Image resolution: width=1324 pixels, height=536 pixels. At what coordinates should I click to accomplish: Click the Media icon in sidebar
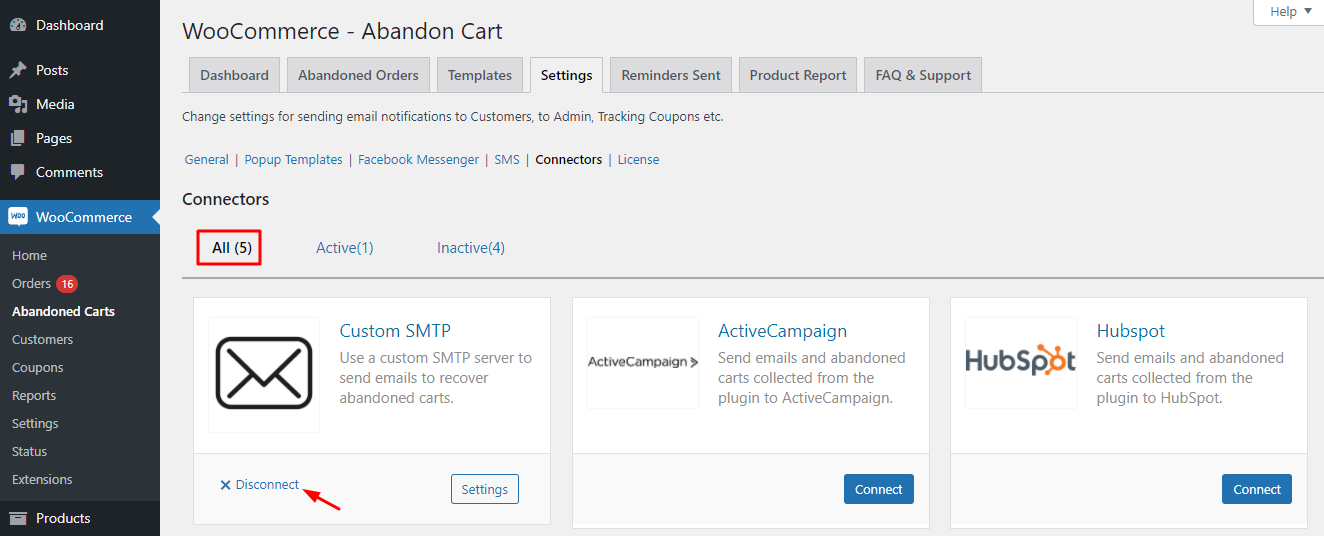click(18, 104)
